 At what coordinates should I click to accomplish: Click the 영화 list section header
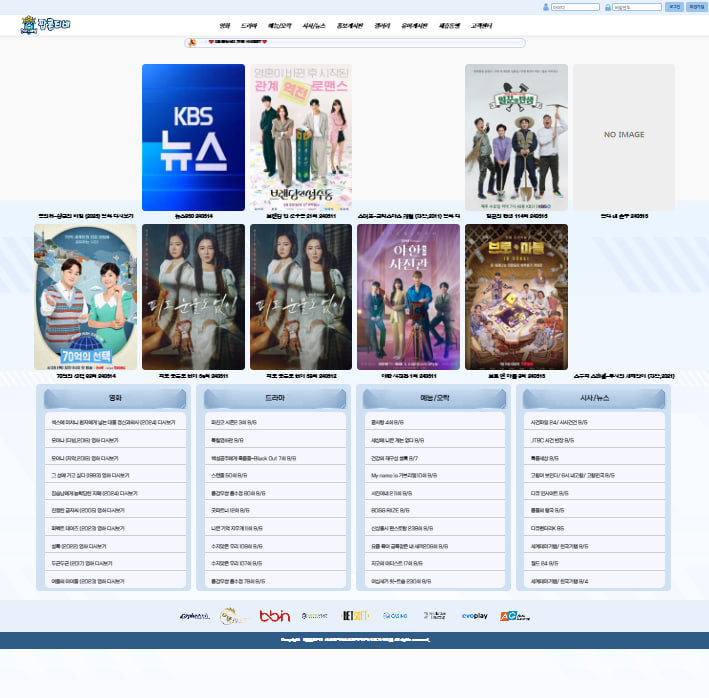click(x=115, y=398)
